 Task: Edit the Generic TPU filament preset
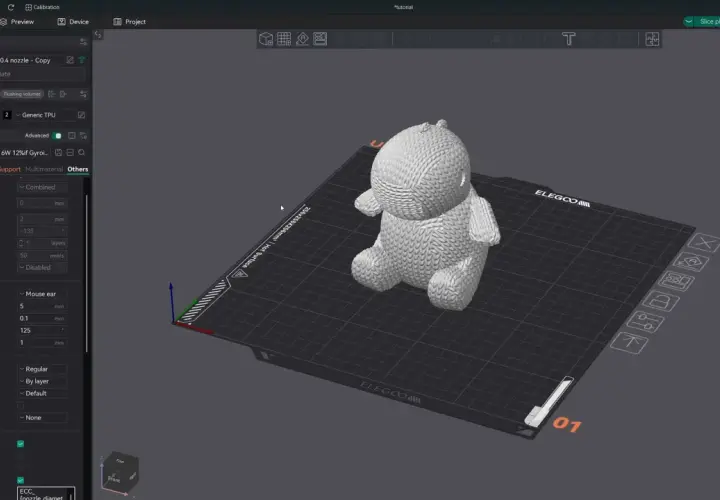[x=81, y=115]
